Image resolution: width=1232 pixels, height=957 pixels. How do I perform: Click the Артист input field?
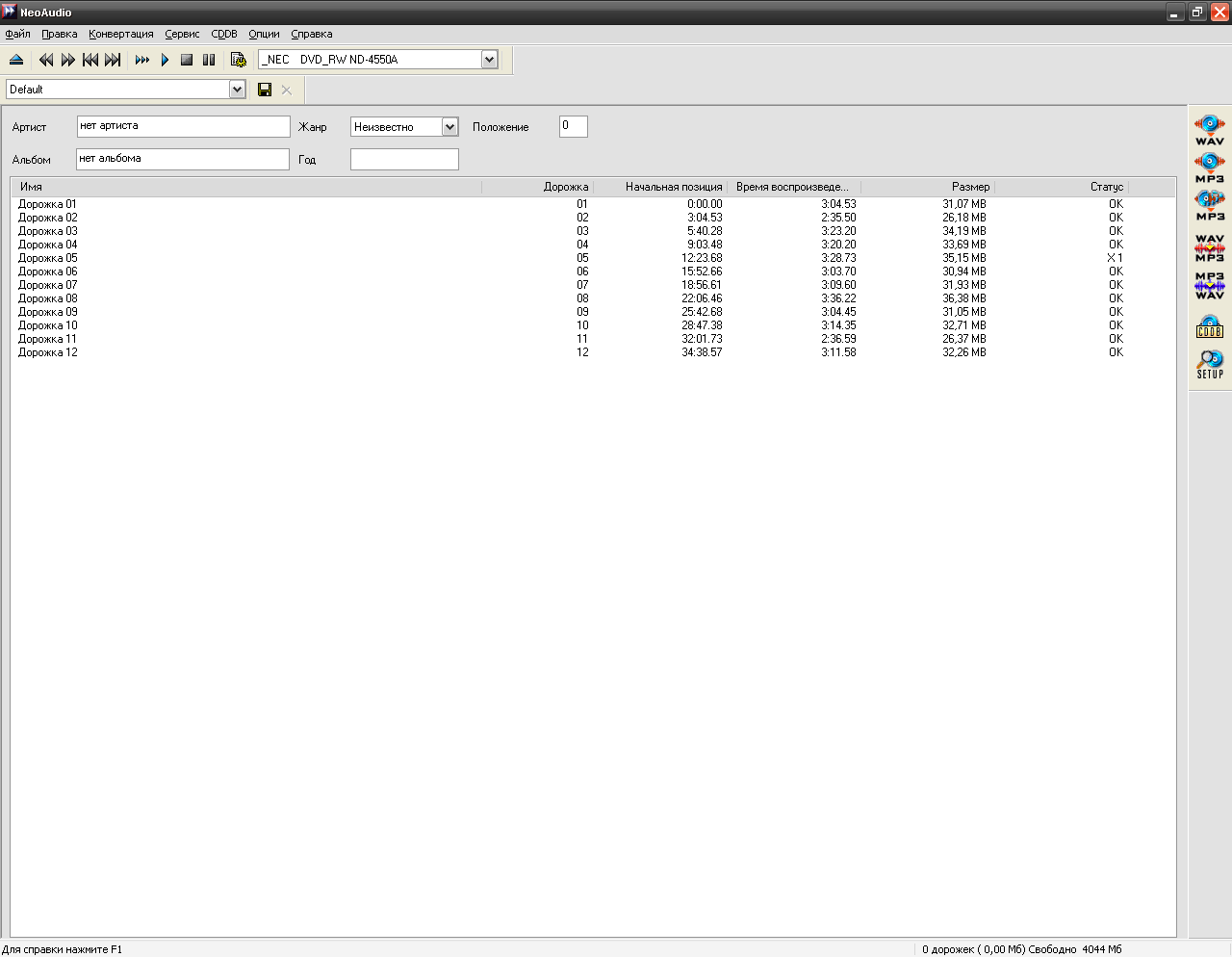pos(183,126)
